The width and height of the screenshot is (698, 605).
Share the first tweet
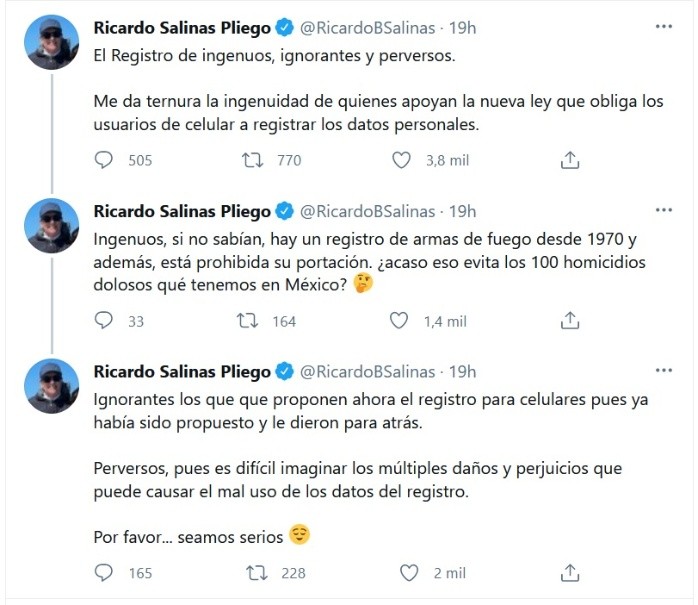pos(570,160)
